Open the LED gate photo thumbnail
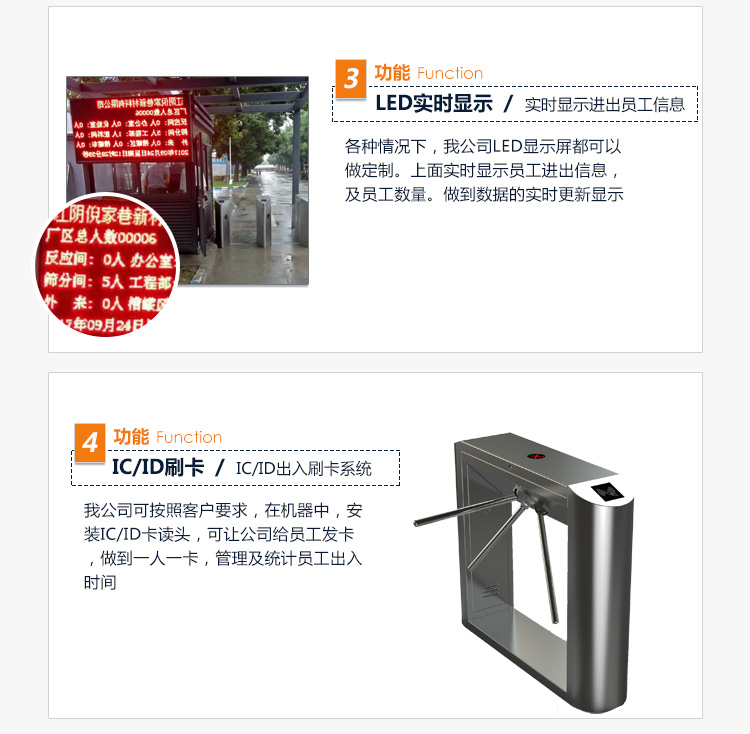 point(188,180)
